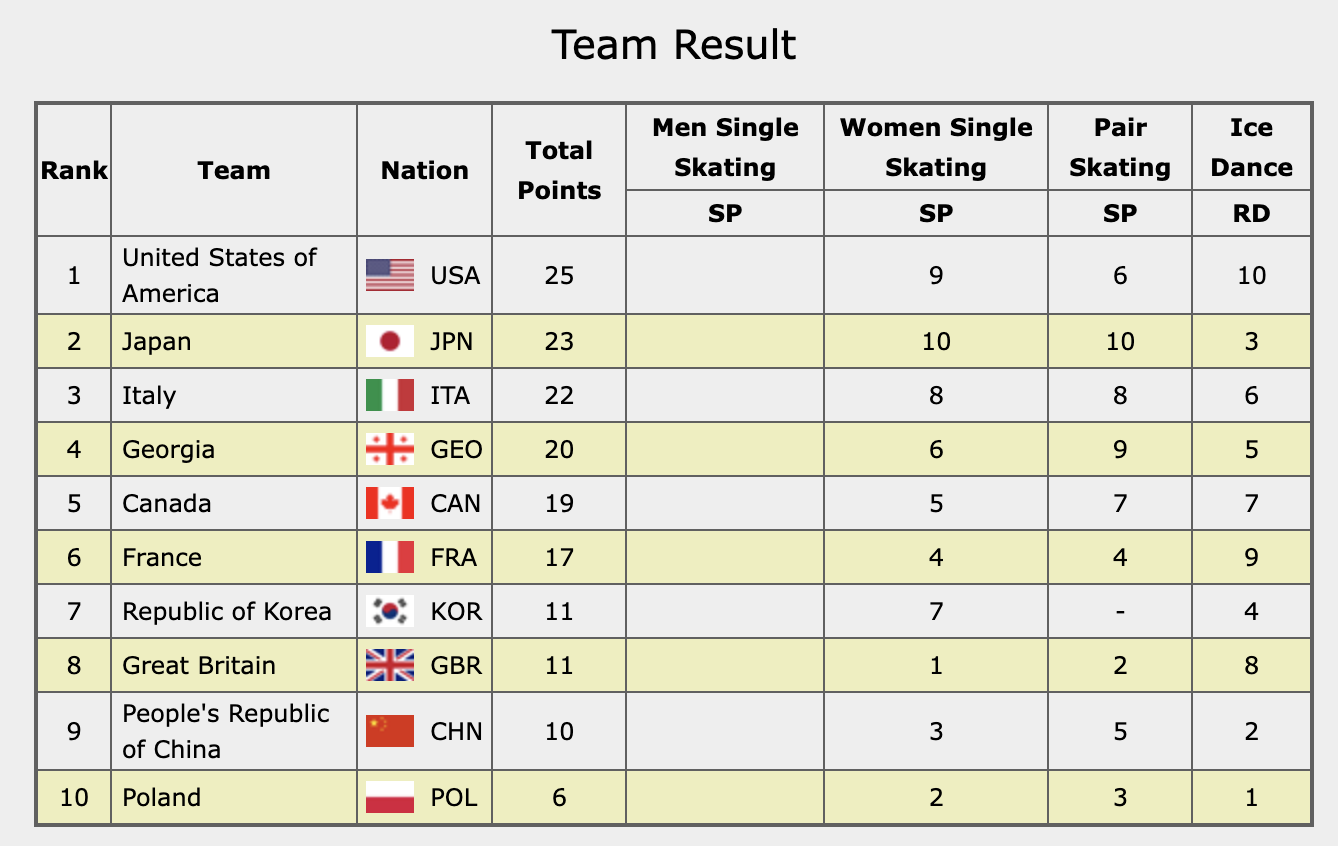Screen dimensions: 1338x846
Task: Click the Italy flag icon
Action: [390, 396]
